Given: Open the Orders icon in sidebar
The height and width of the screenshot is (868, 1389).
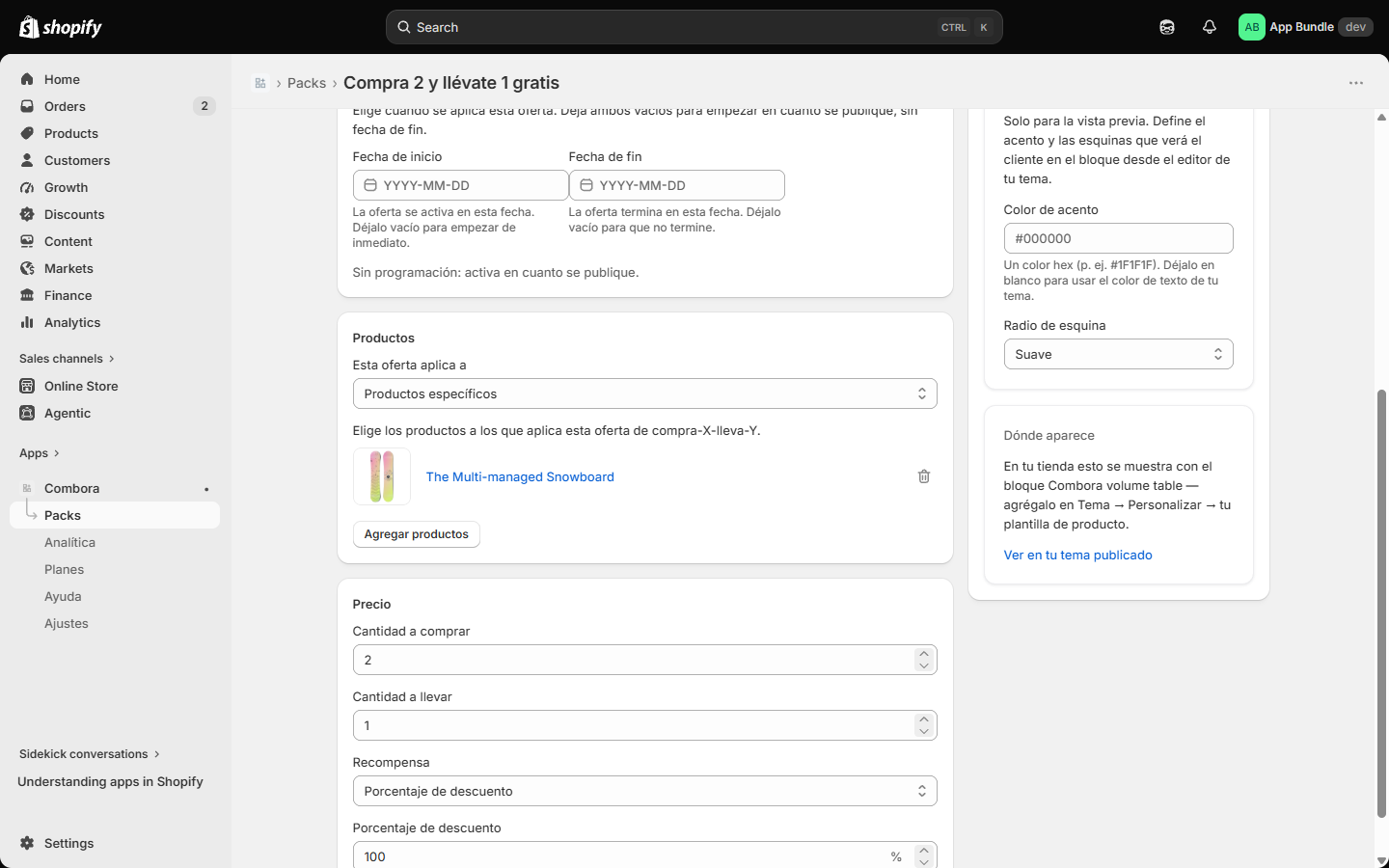Looking at the screenshot, I should coord(27,106).
